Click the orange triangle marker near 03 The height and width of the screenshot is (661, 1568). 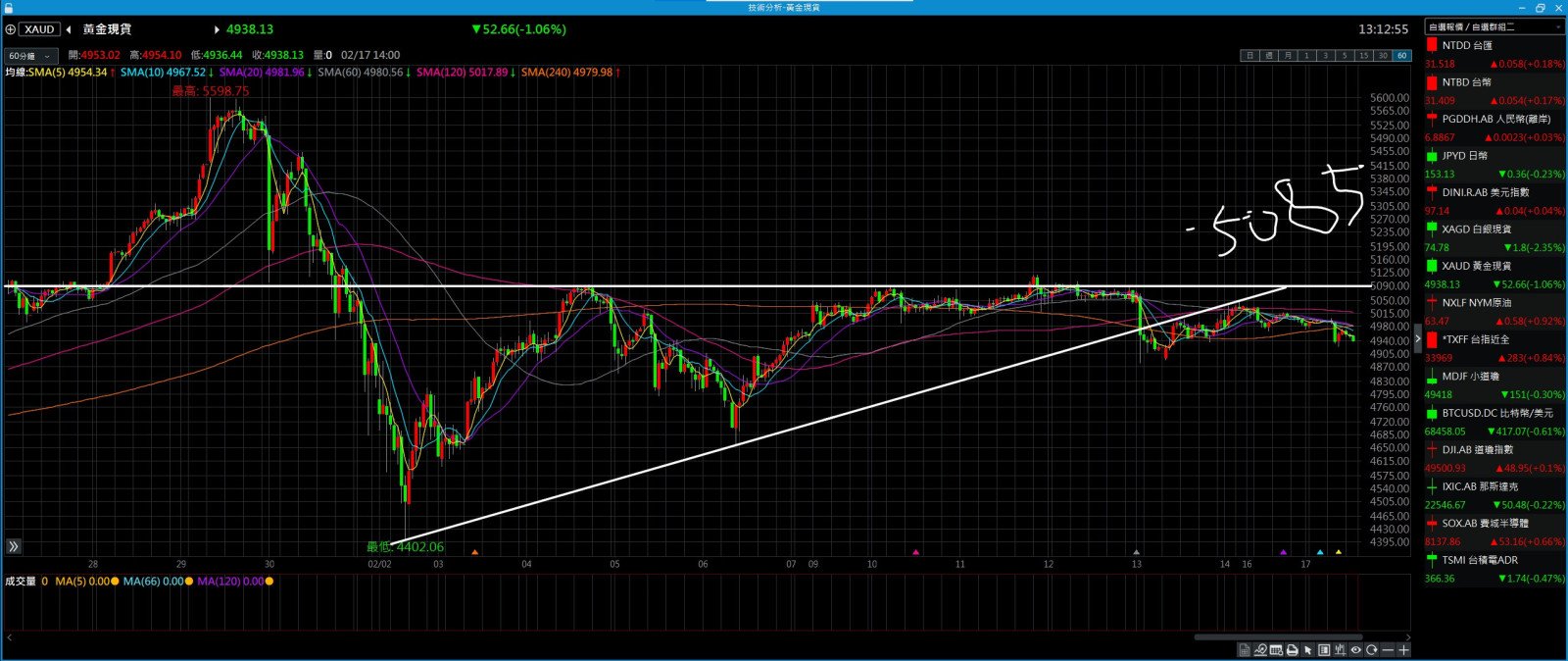point(475,552)
